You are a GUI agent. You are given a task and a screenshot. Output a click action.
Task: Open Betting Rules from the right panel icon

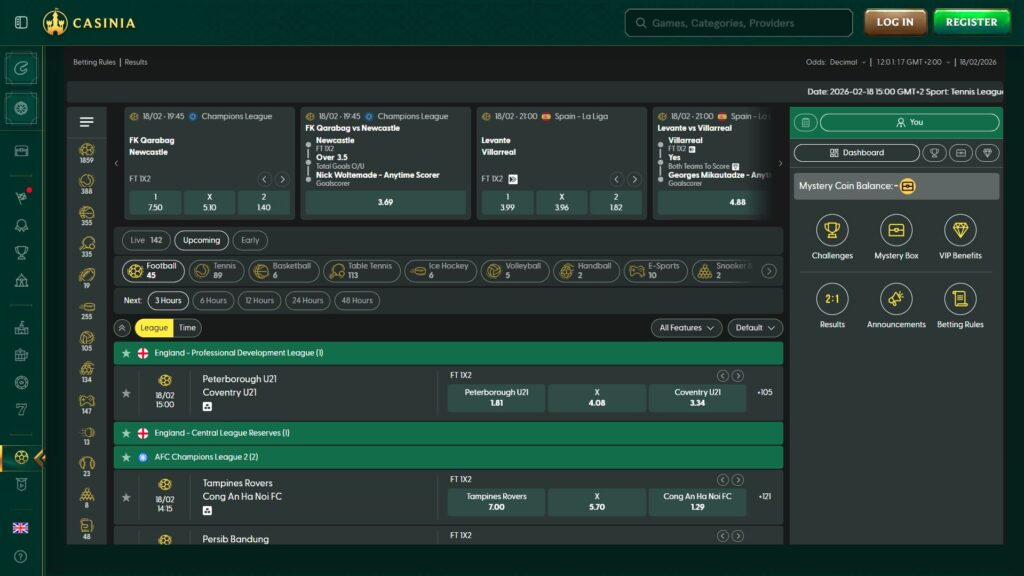click(x=959, y=301)
